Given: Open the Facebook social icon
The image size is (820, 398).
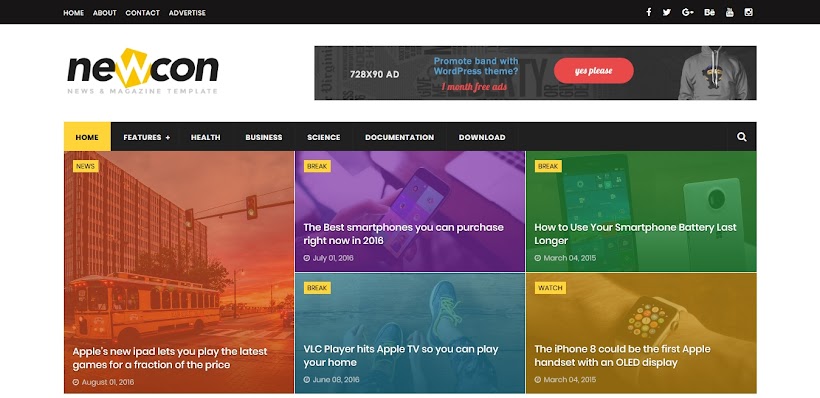Looking at the screenshot, I should pyautogui.click(x=648, y=12).
